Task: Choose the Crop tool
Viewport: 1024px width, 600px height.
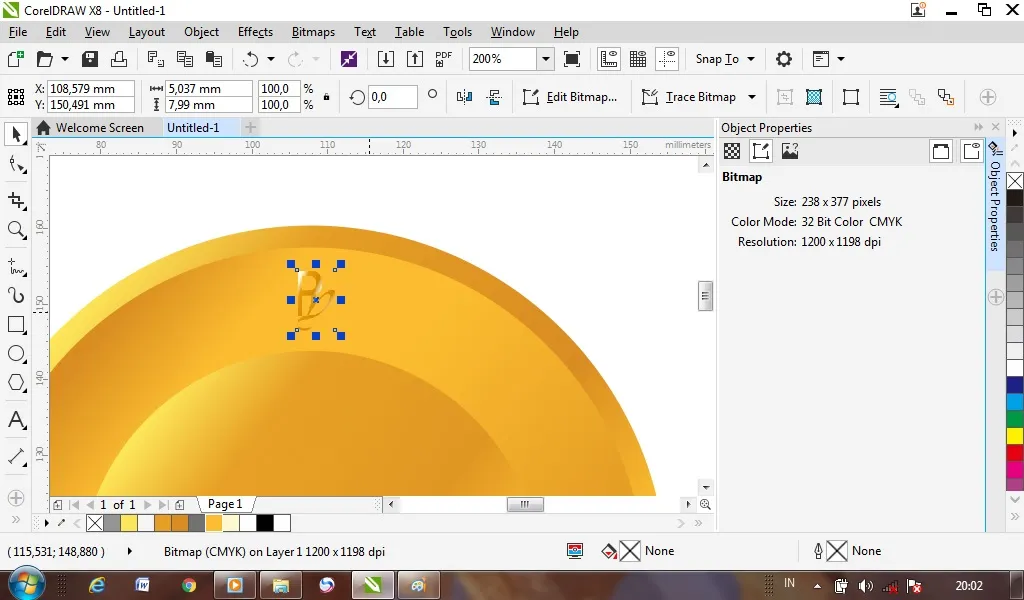Action: 16,200
